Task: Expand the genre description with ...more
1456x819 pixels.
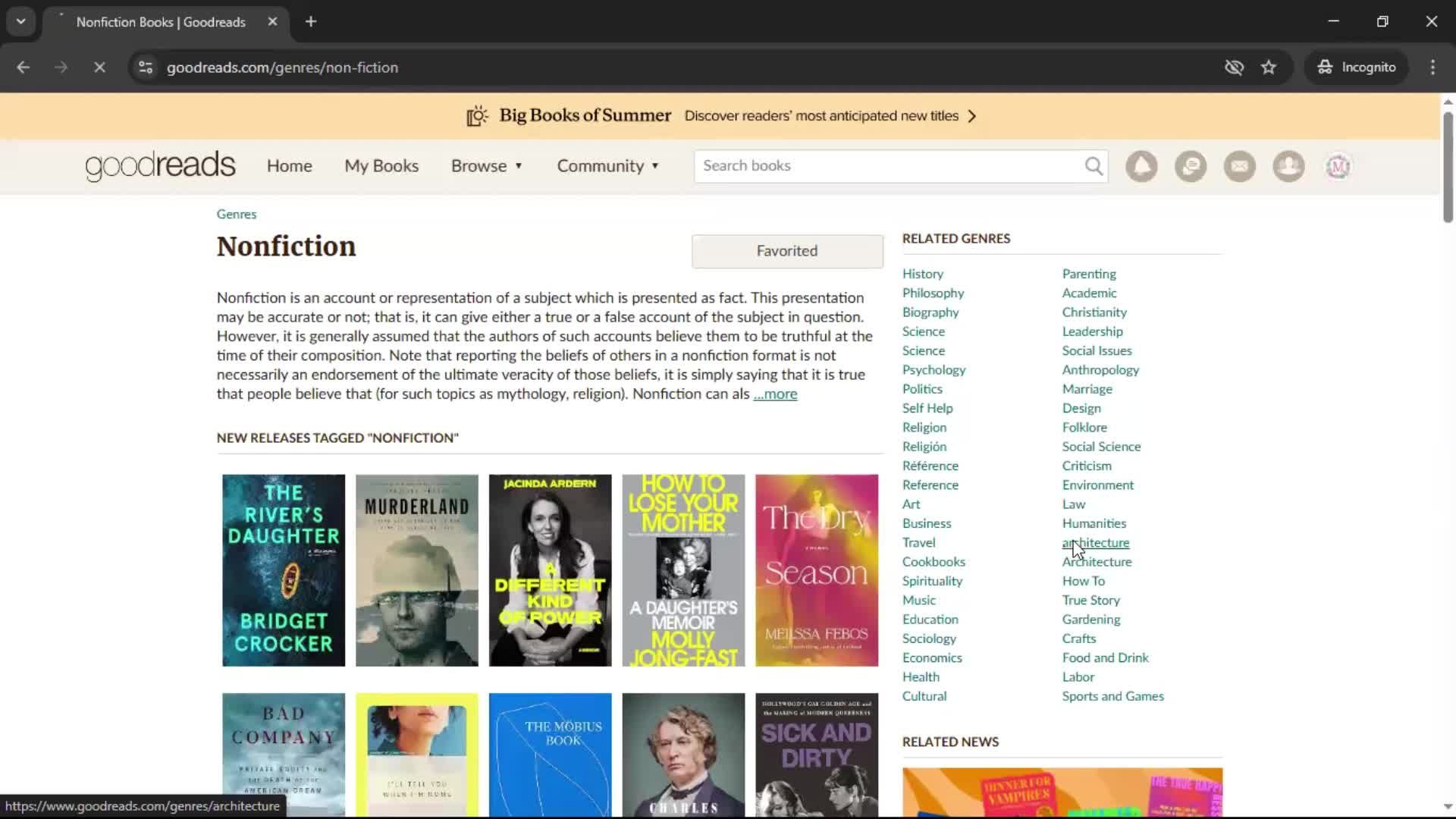Action: pyautogui.click(x=775, y=394)
